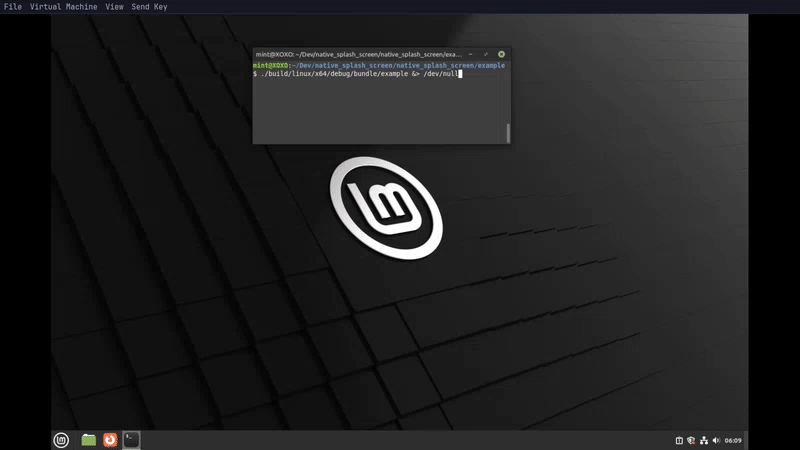Screen dimensions: 800x450
Task: Minimize the terminal window
Action: coord(470,54)
